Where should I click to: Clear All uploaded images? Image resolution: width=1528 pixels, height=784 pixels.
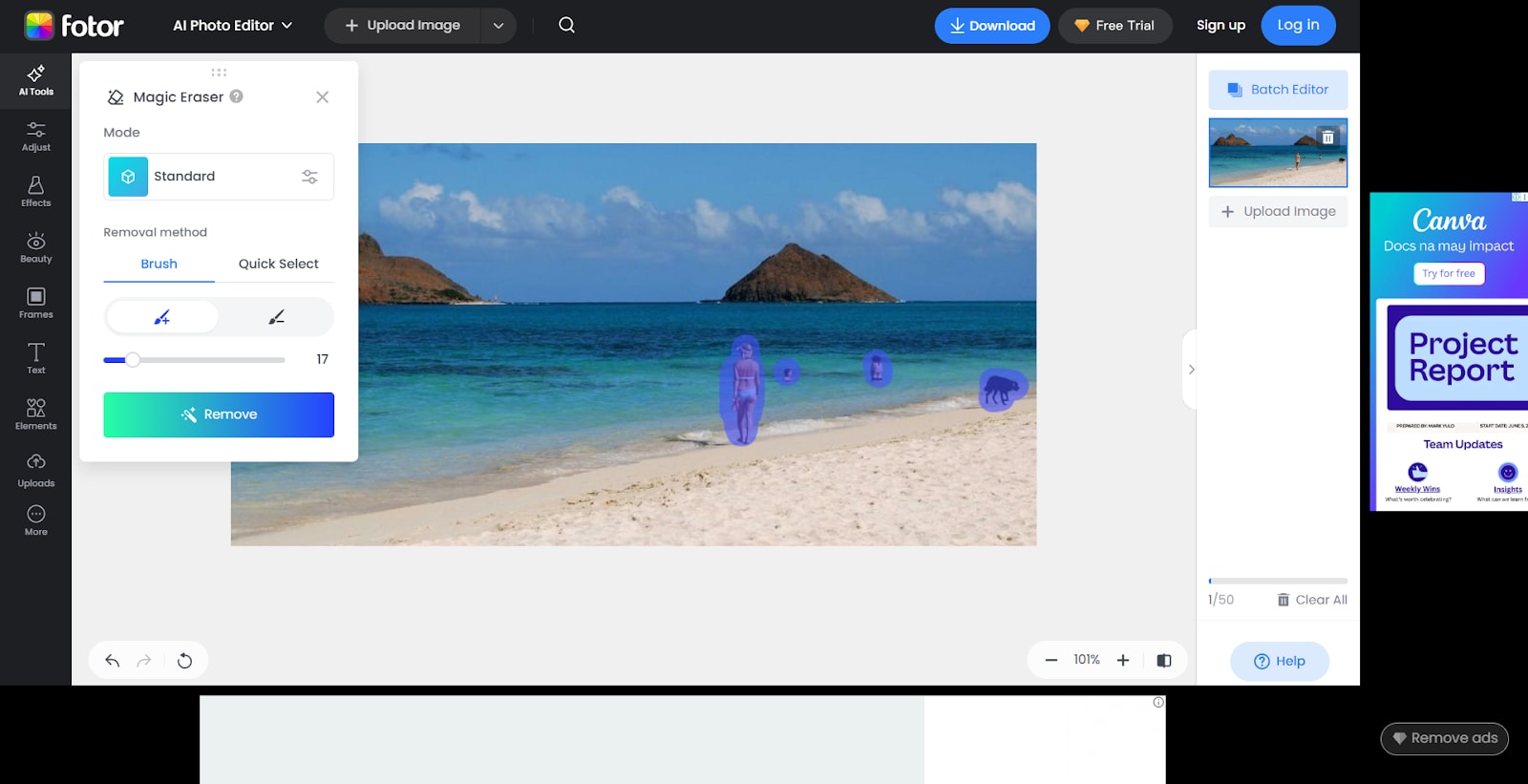point(1312,600)
